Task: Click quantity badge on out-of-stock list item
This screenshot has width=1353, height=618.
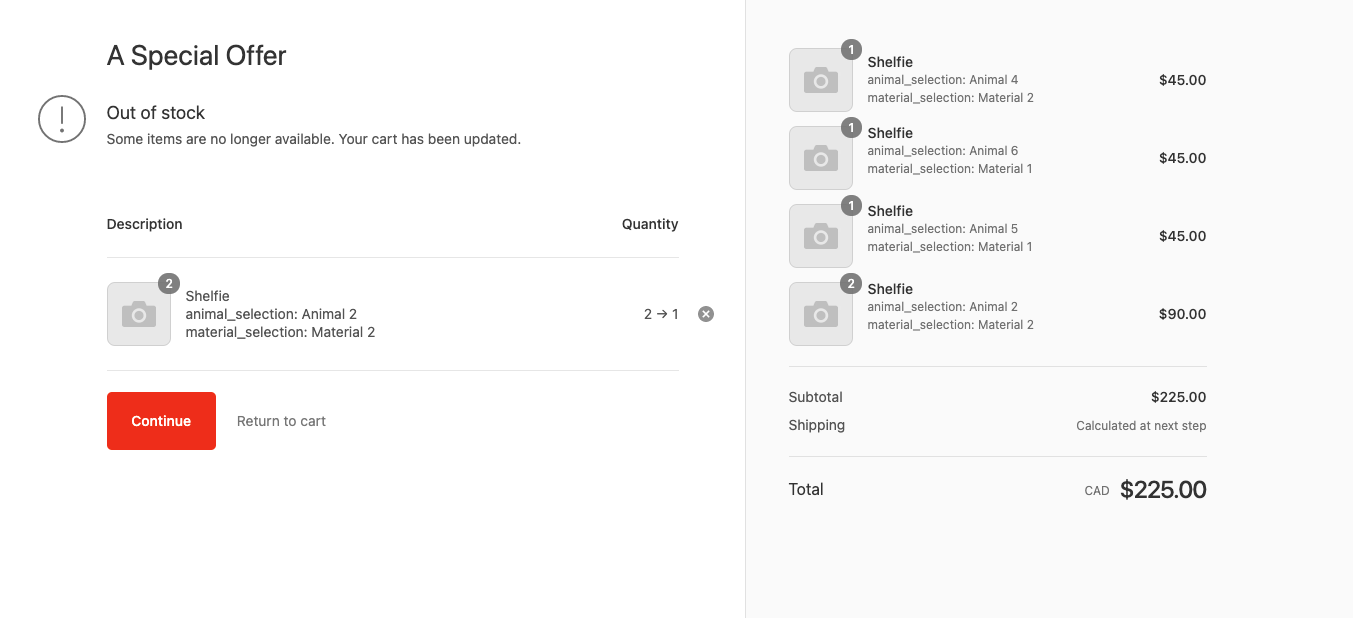Action: click(169, 284)
